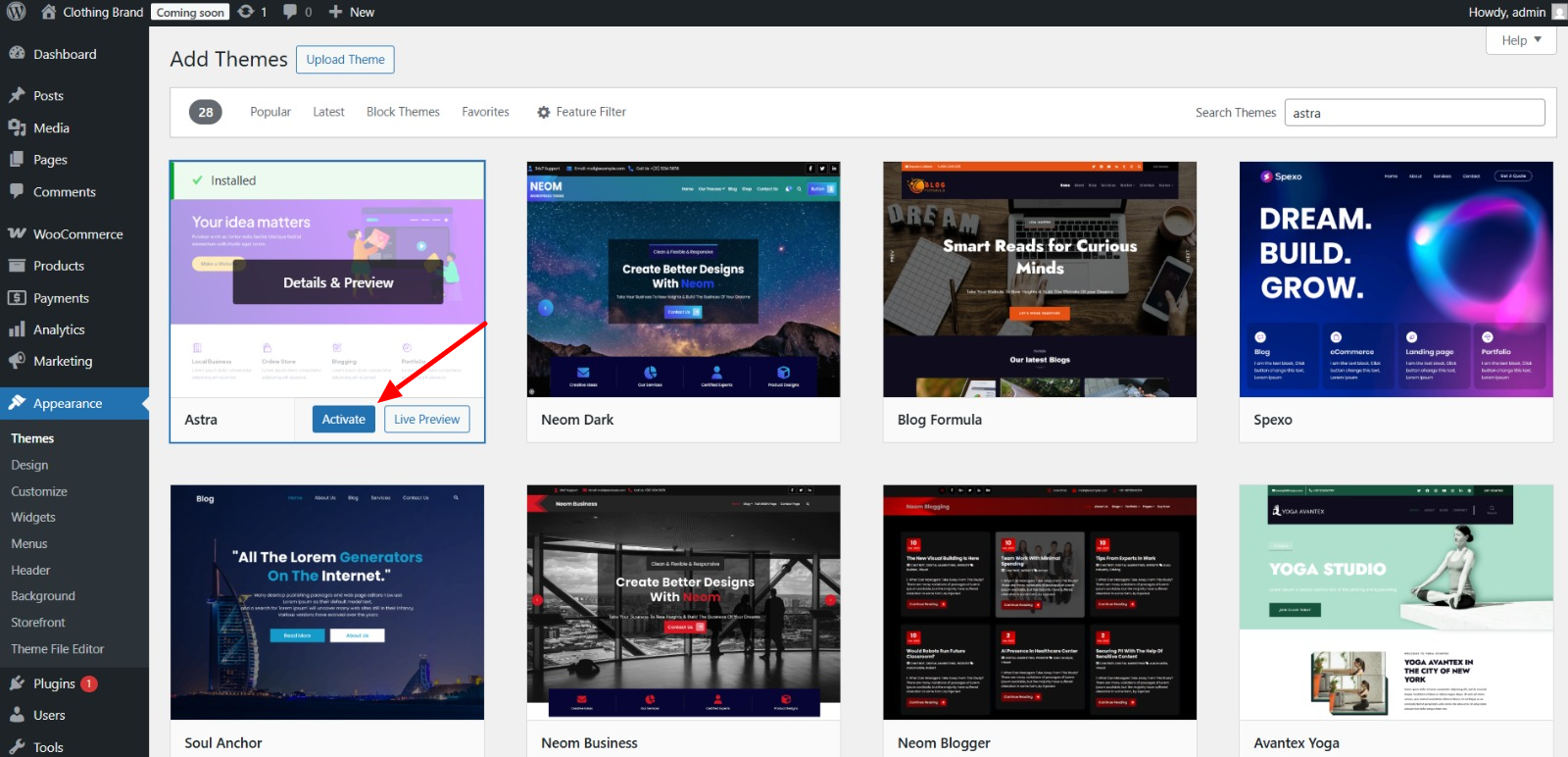1568x757 pixels.
Task: Switch to the Latest themes tab
Action: pos(328,112)
